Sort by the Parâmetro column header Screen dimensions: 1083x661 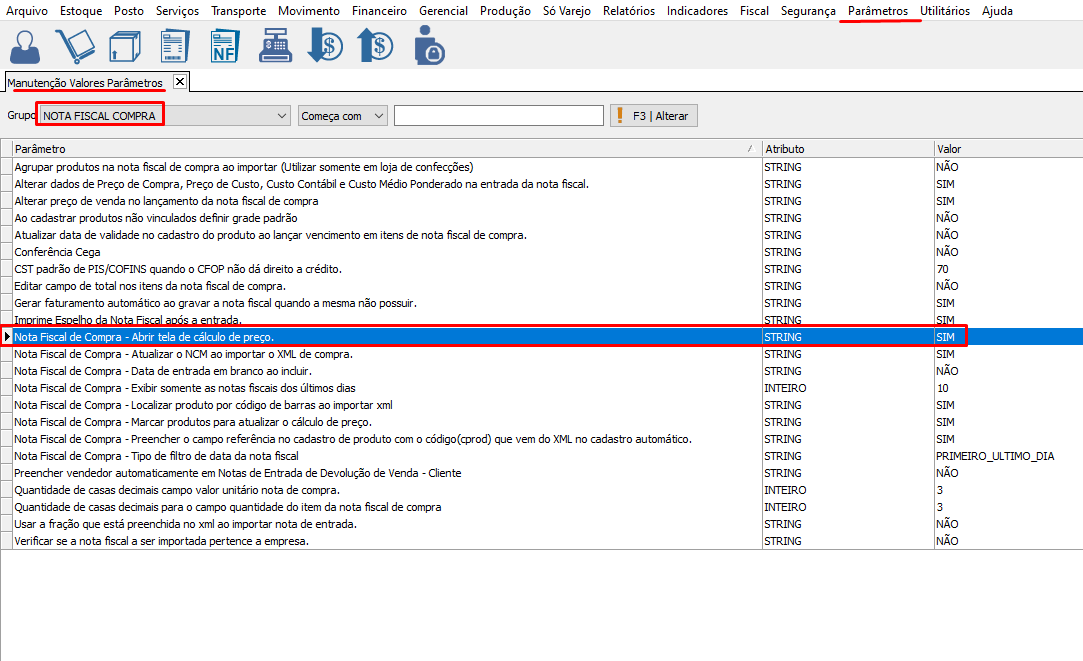[380, 149]
